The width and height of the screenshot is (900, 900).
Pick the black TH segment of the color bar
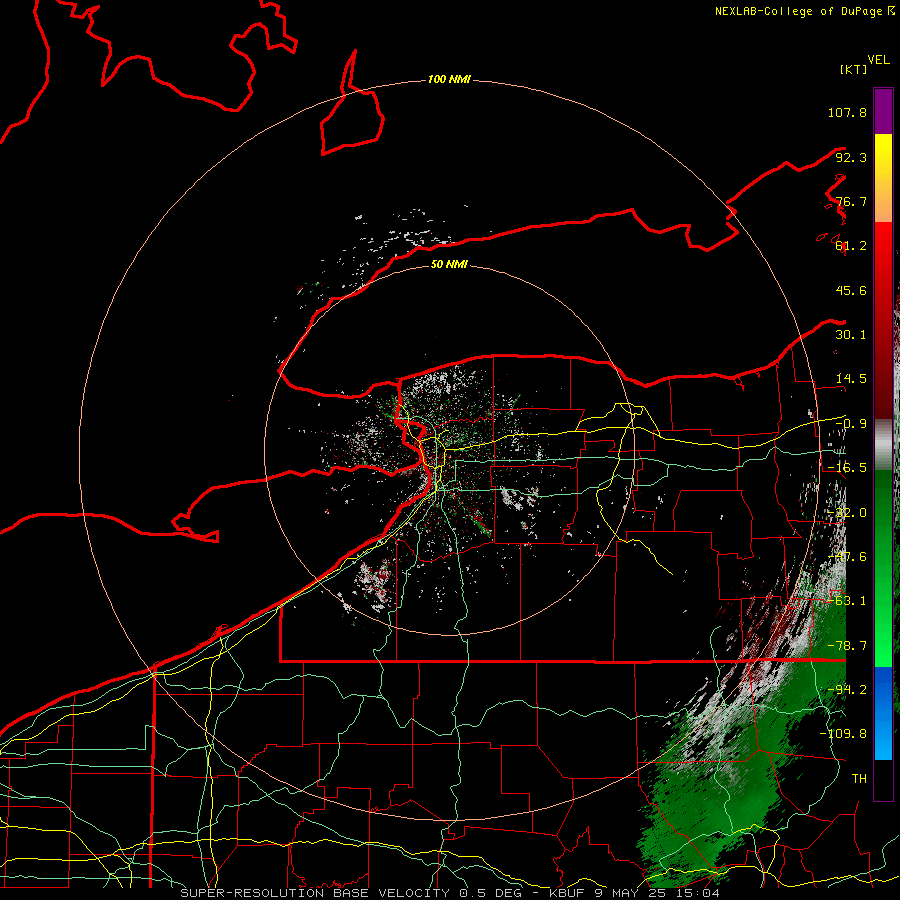[883, 779]
